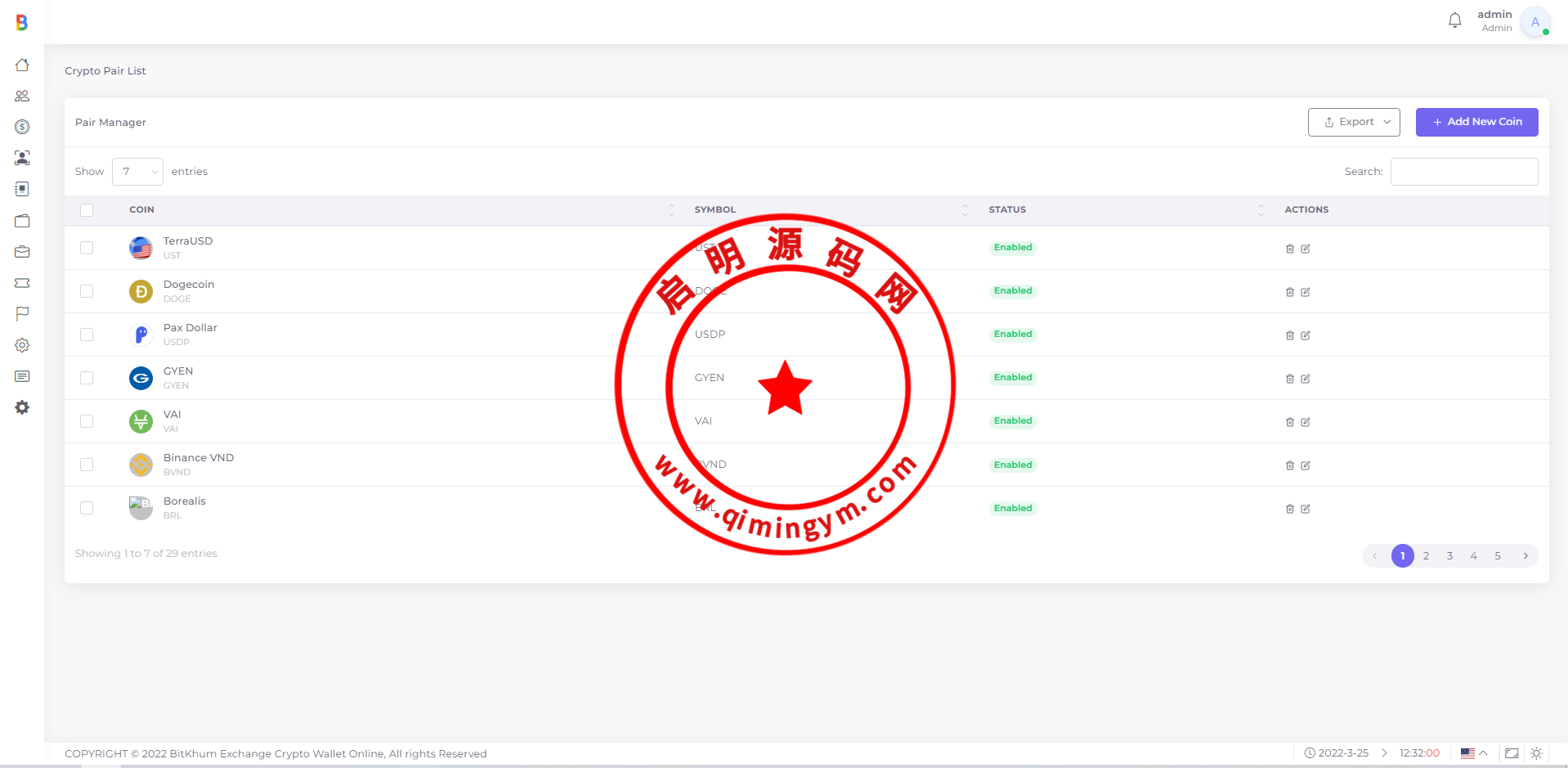This screenshot has width=1568, height=768.
Task: Select the Binance VND row checkbox
Action: pyautogui.click(x=87, y=465)
